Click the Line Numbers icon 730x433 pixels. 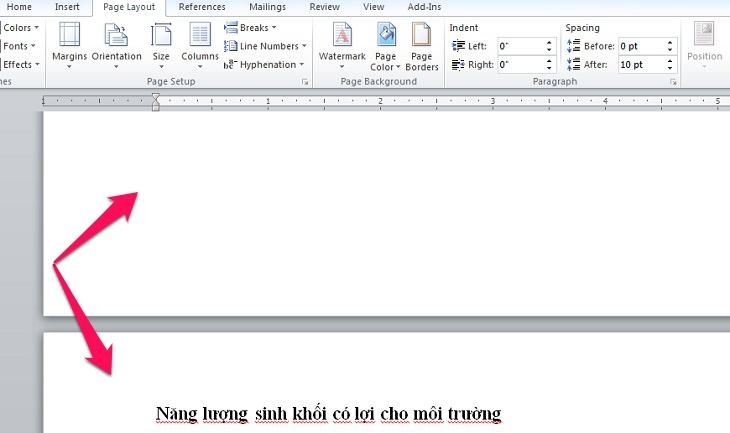230,46
